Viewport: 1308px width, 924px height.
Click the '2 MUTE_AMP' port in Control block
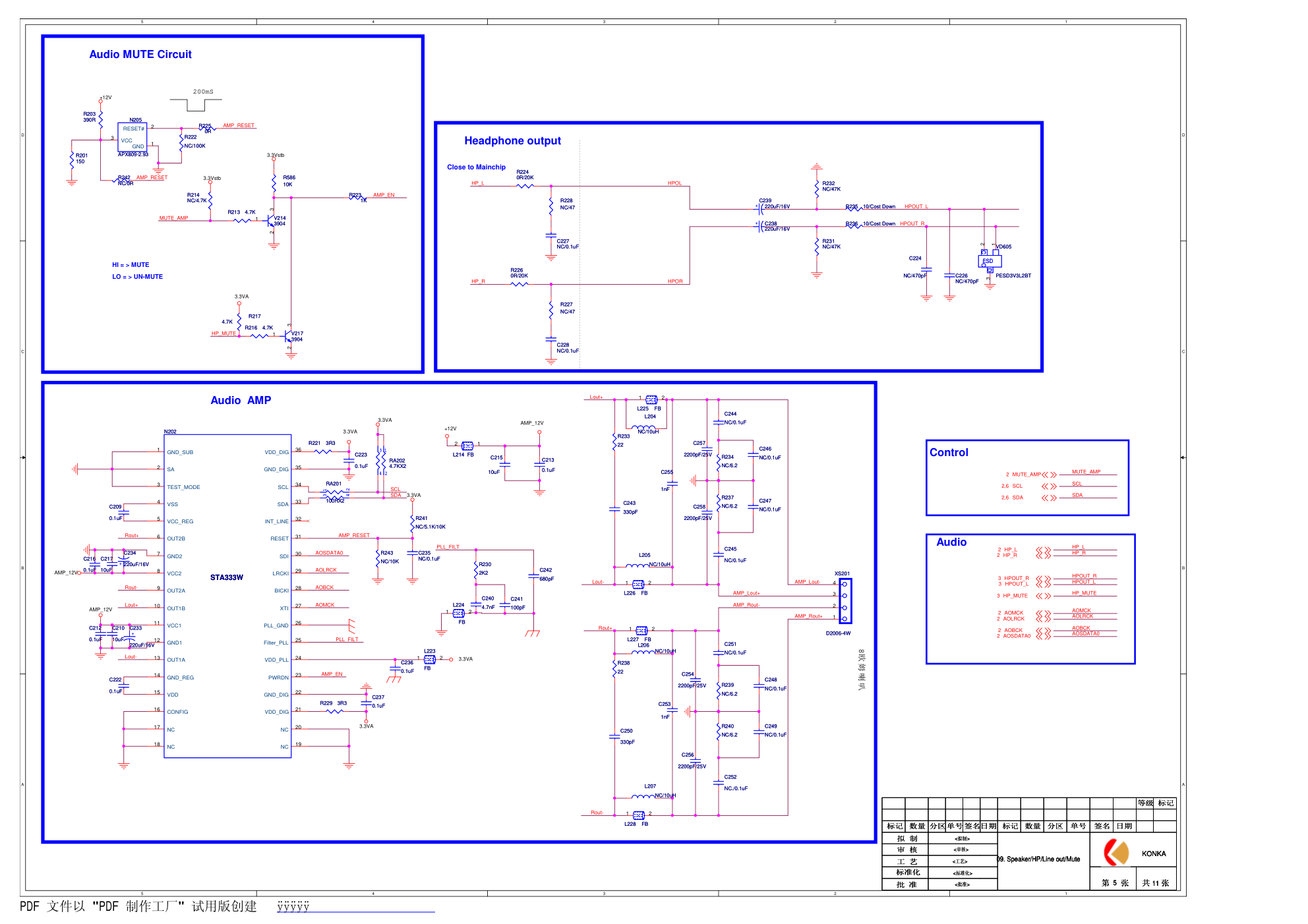1023,475
